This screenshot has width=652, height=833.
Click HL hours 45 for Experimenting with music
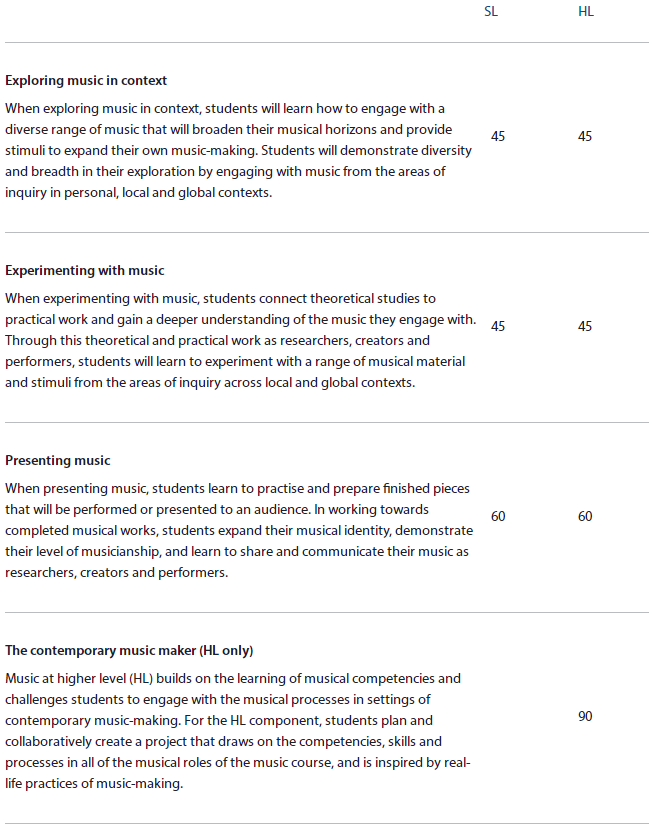coord(585,326)
